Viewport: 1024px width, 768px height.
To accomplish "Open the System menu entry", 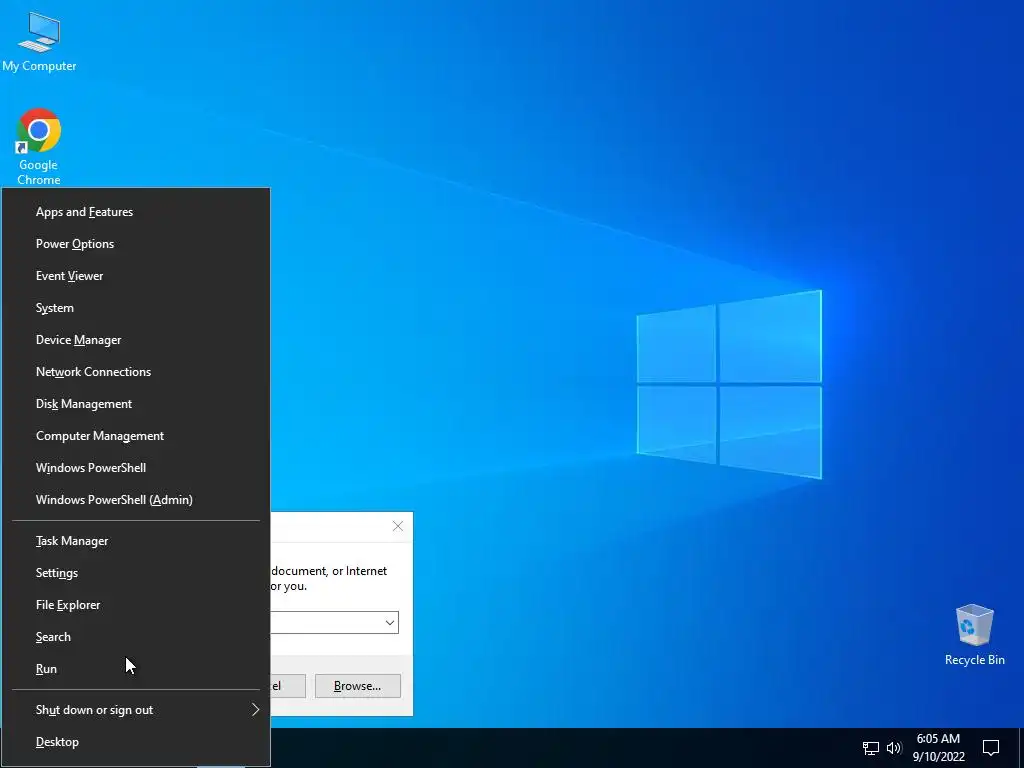I will coord(136,308).
